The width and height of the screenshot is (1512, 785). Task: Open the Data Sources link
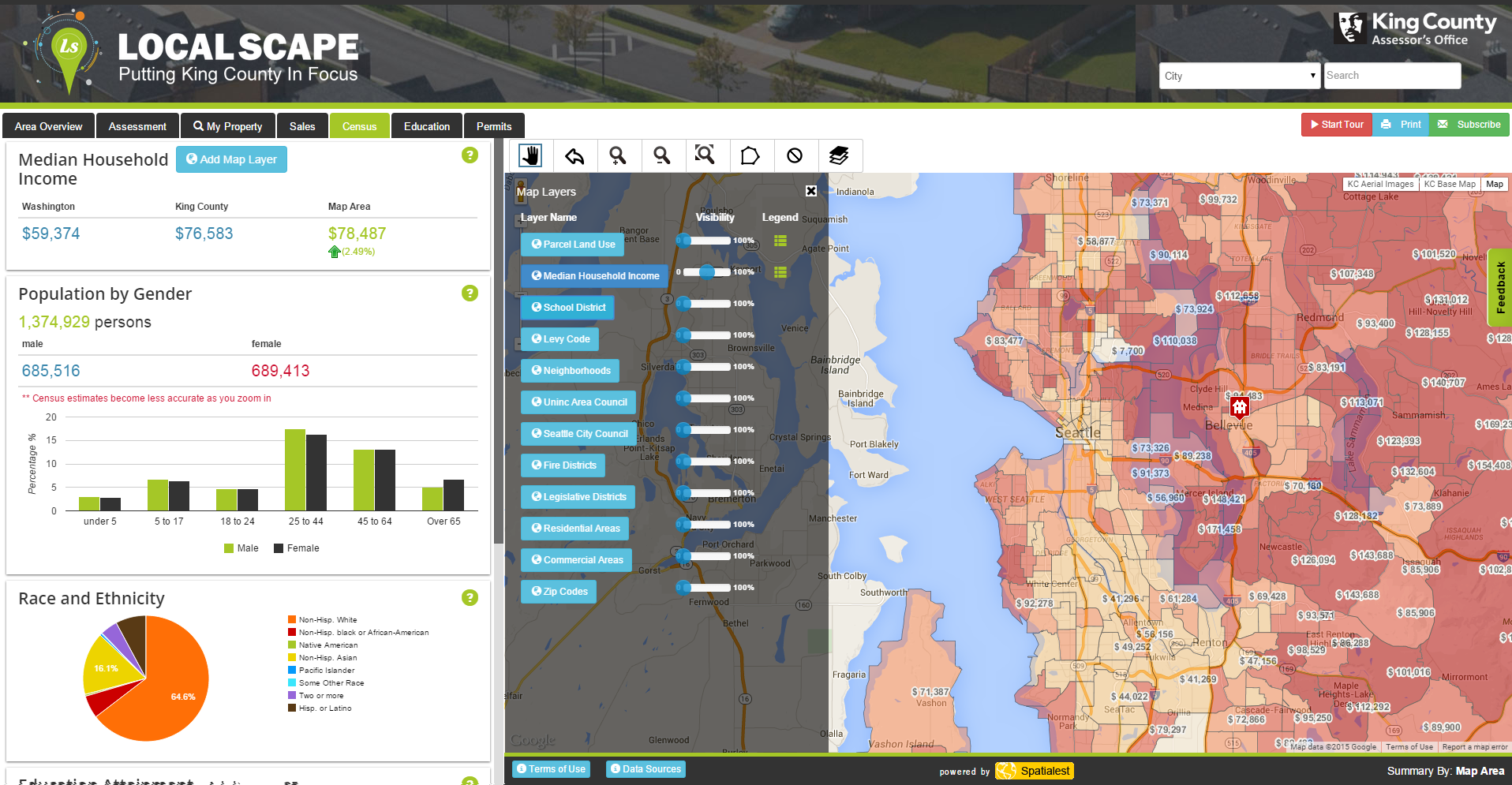coord(646,768)
